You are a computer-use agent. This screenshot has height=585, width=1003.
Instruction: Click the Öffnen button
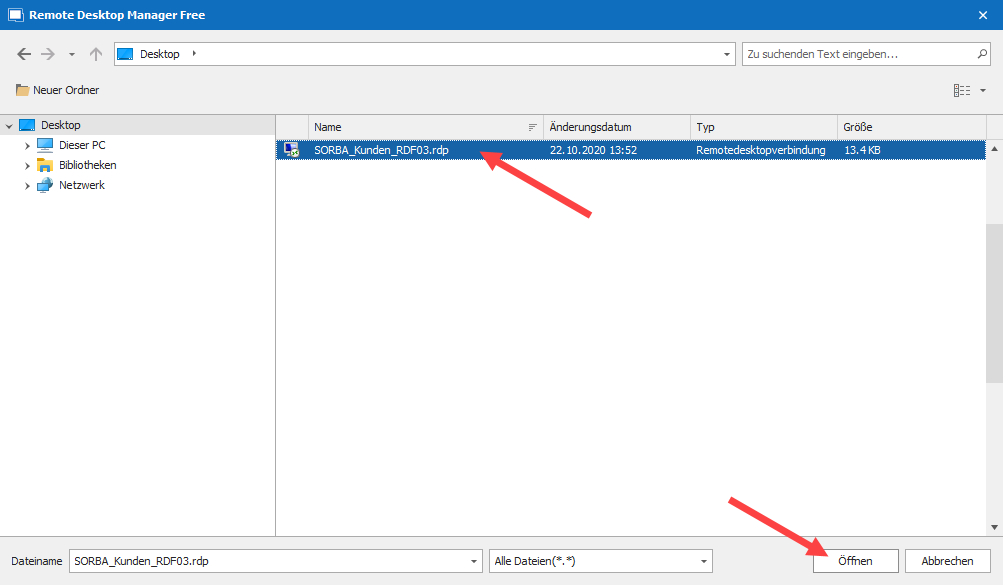[855, 561]
